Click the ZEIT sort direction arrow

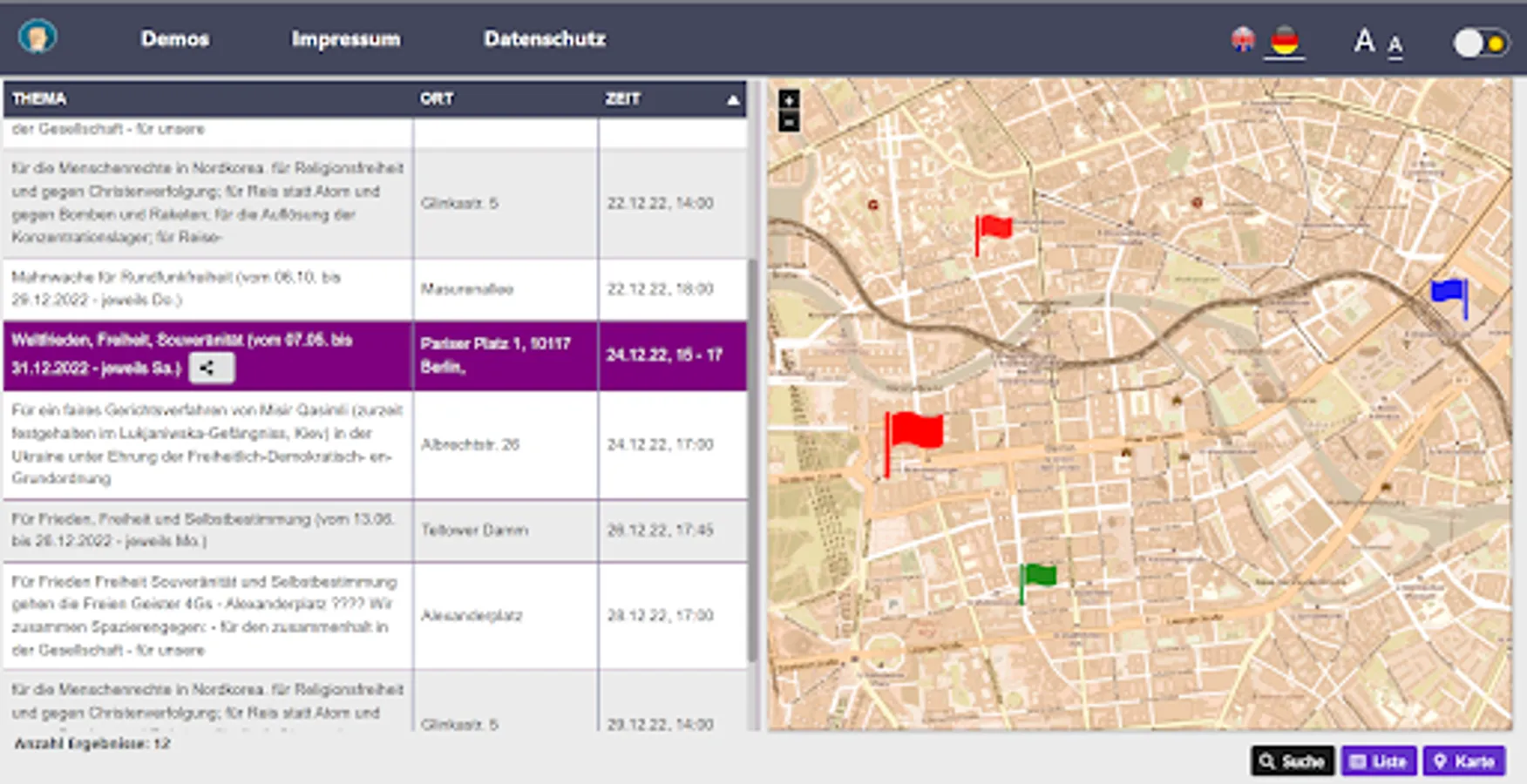733,100
